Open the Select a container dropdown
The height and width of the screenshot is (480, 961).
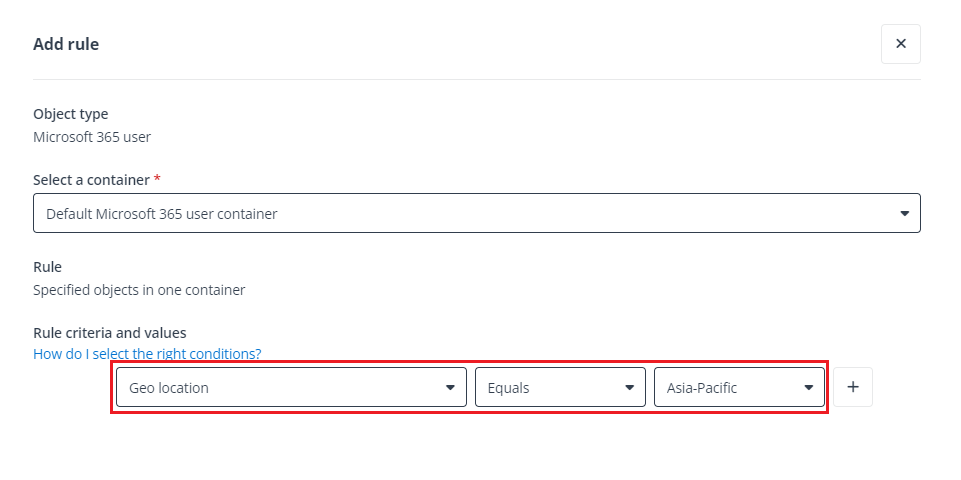click(476, 213)
